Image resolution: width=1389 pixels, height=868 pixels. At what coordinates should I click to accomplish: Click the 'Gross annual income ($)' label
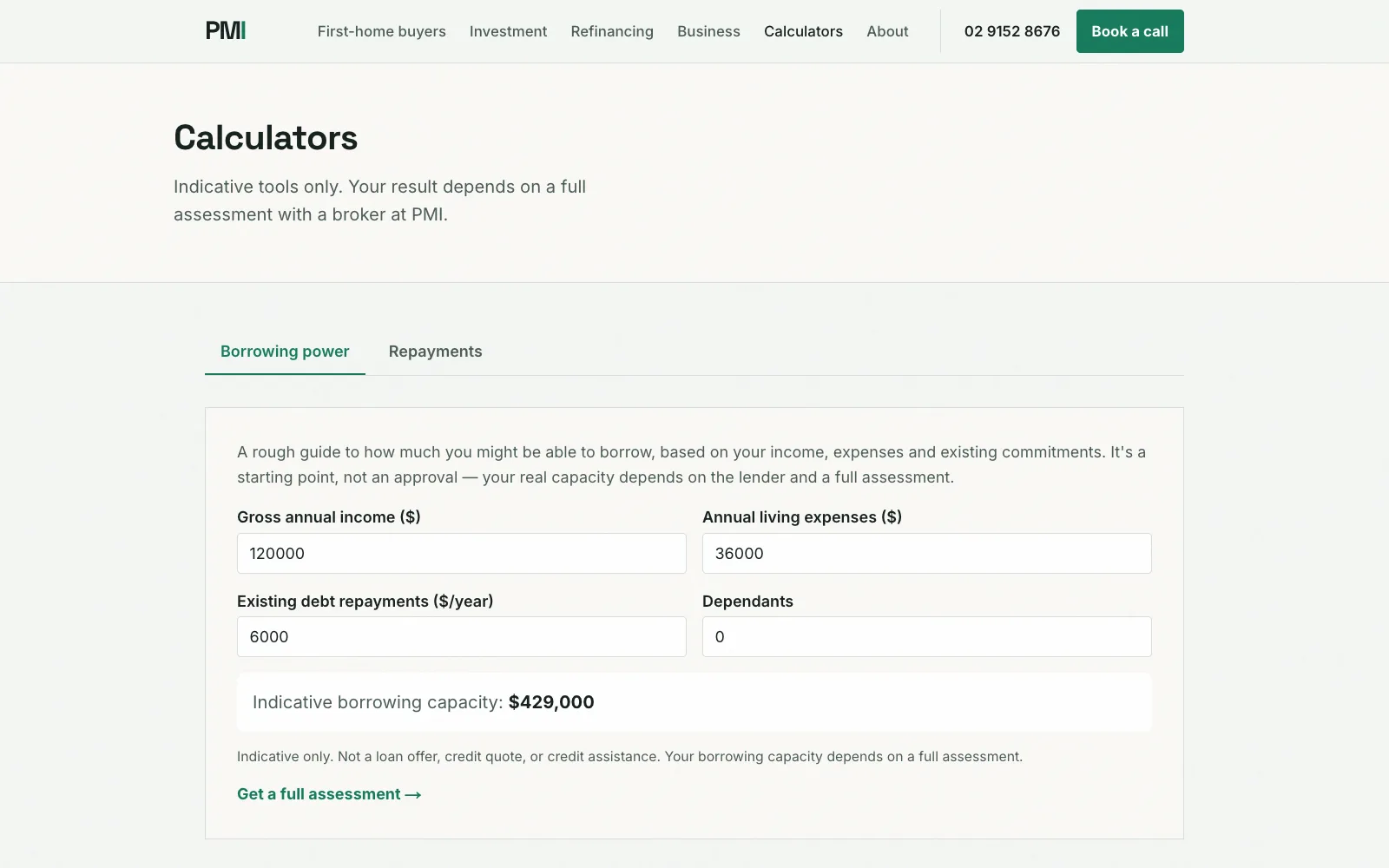coord(329,517)
